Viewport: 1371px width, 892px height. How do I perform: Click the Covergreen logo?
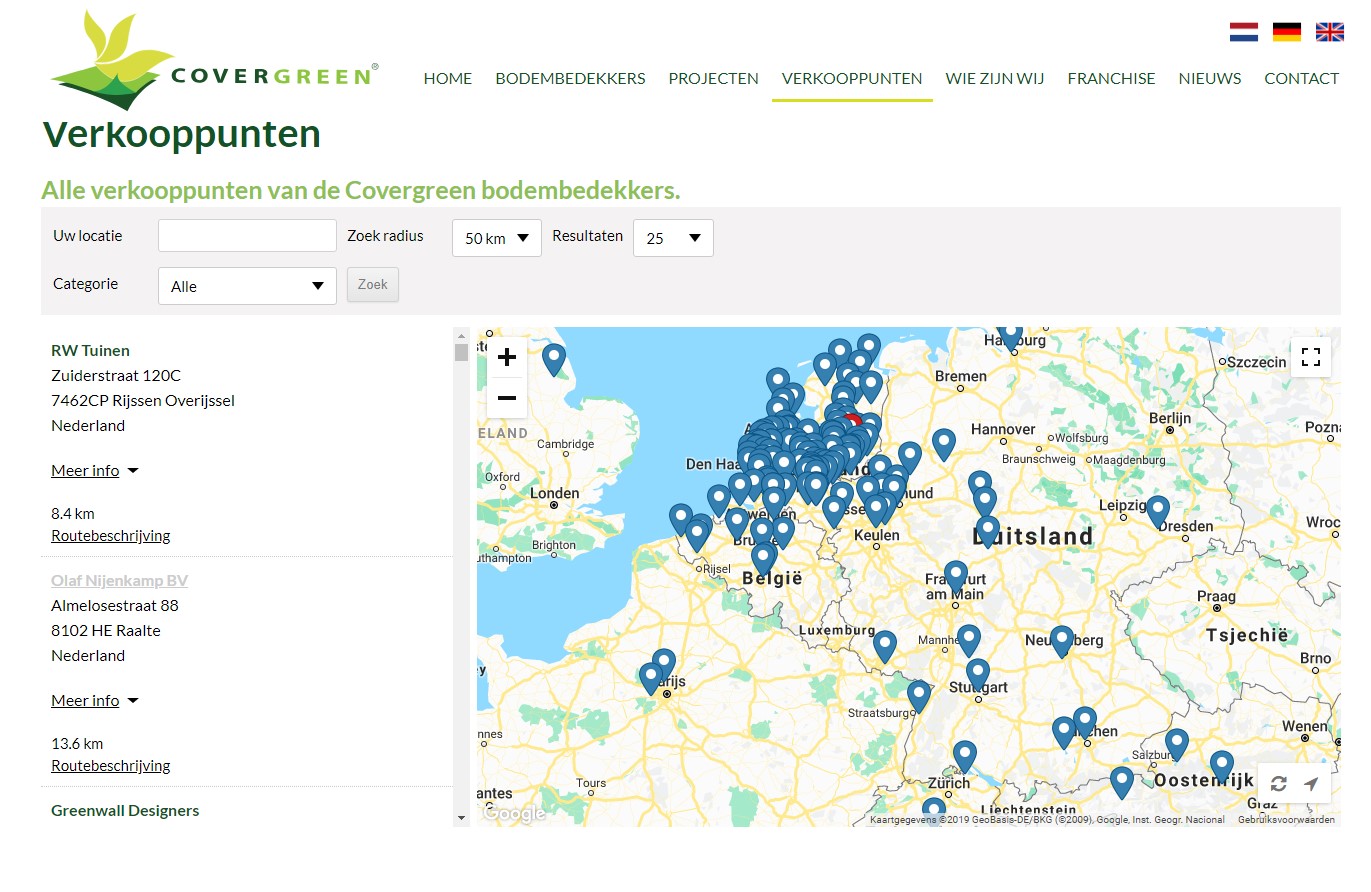[215, 60]
